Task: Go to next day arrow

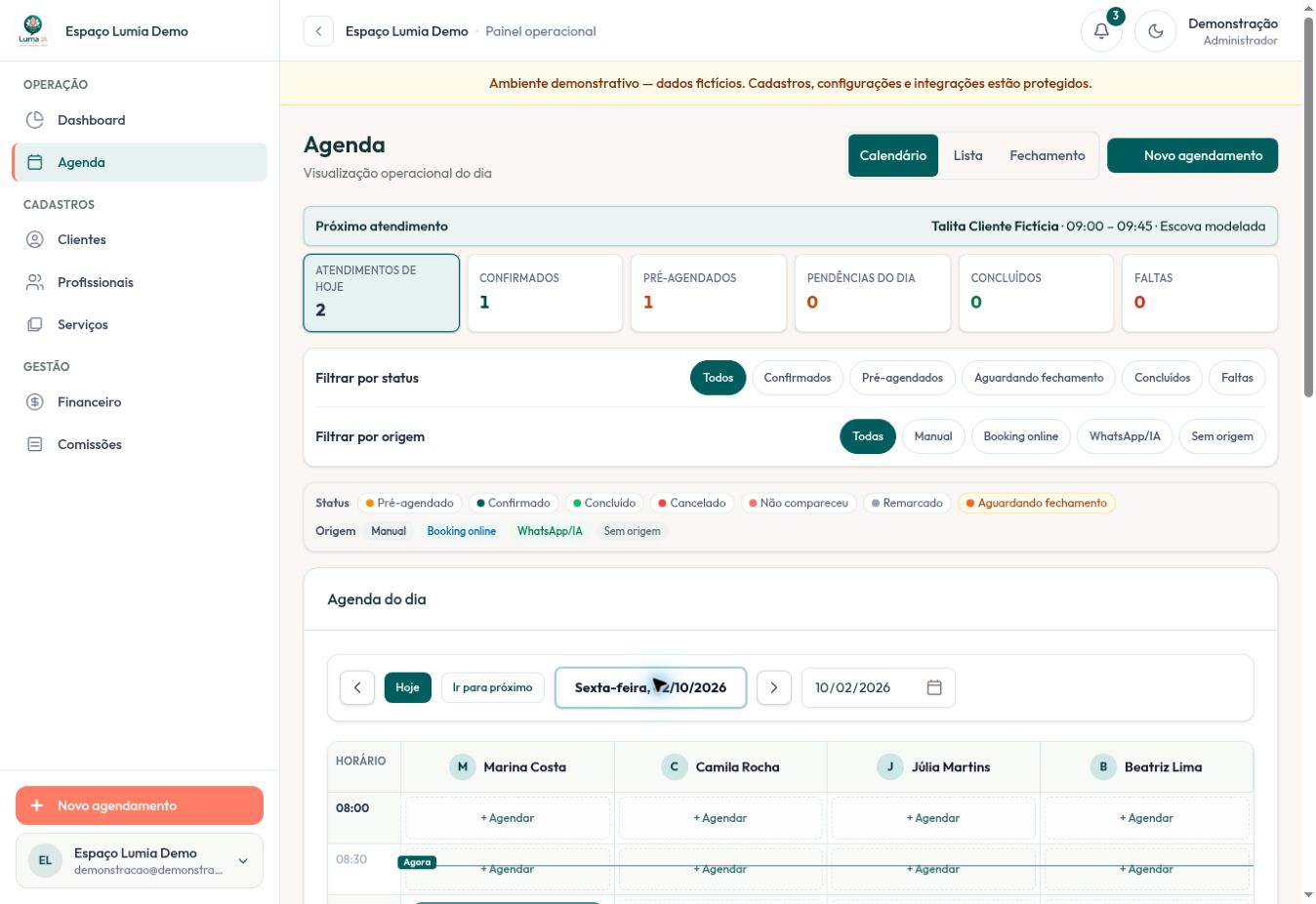Action: tap(774, 687)
